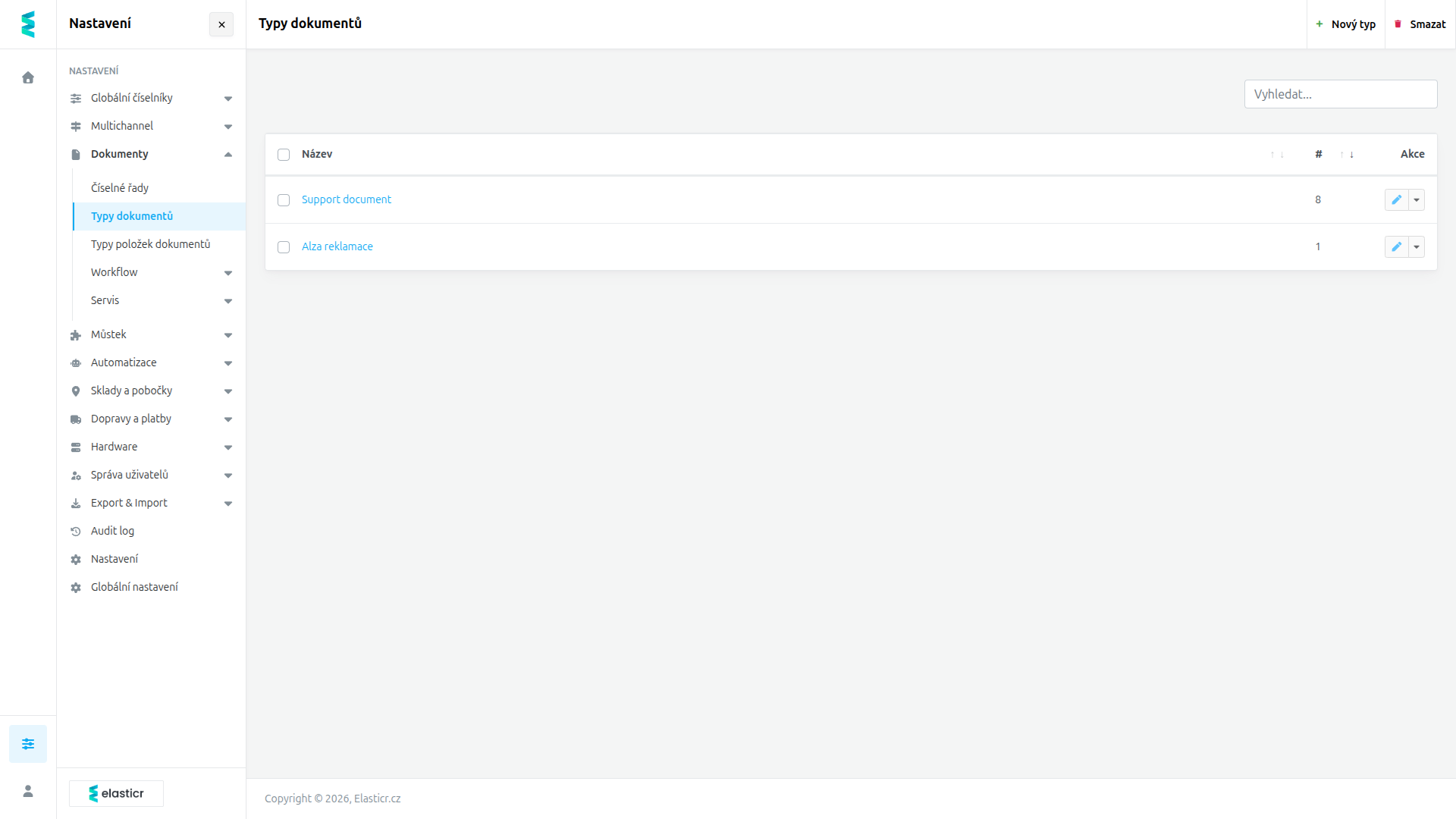The image size is (1456, 819).
Task: Open Správa uživatelů menu item
Action: pos(151,475)
